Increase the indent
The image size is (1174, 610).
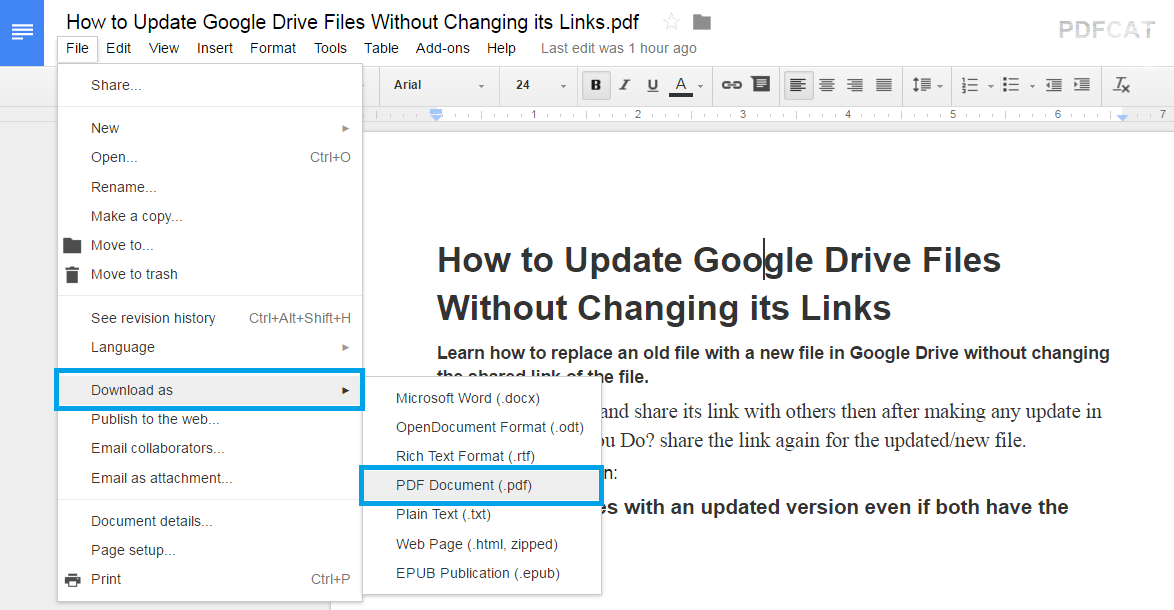1082,85
